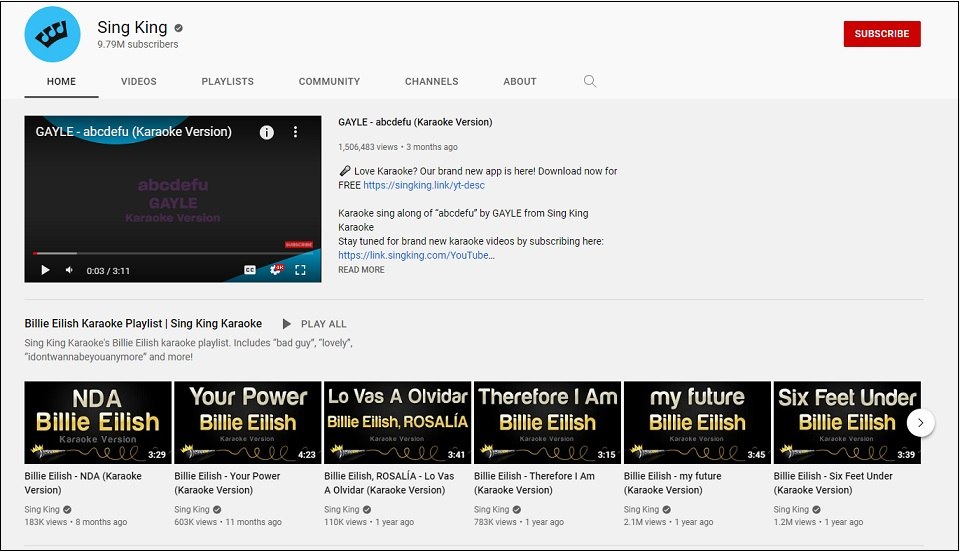Open the Therefore I Am thumbnail

coord(547,422)
